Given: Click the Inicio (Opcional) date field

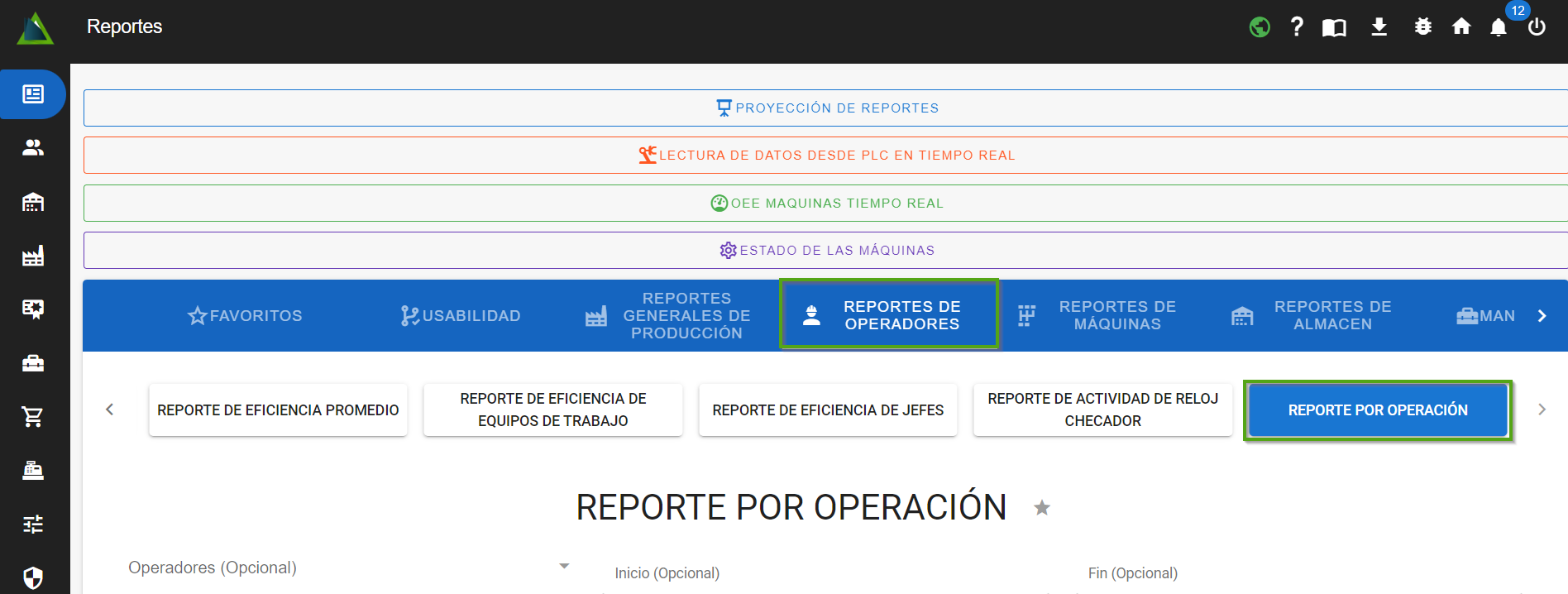Looking at the screenshot, I should (827, 573).
